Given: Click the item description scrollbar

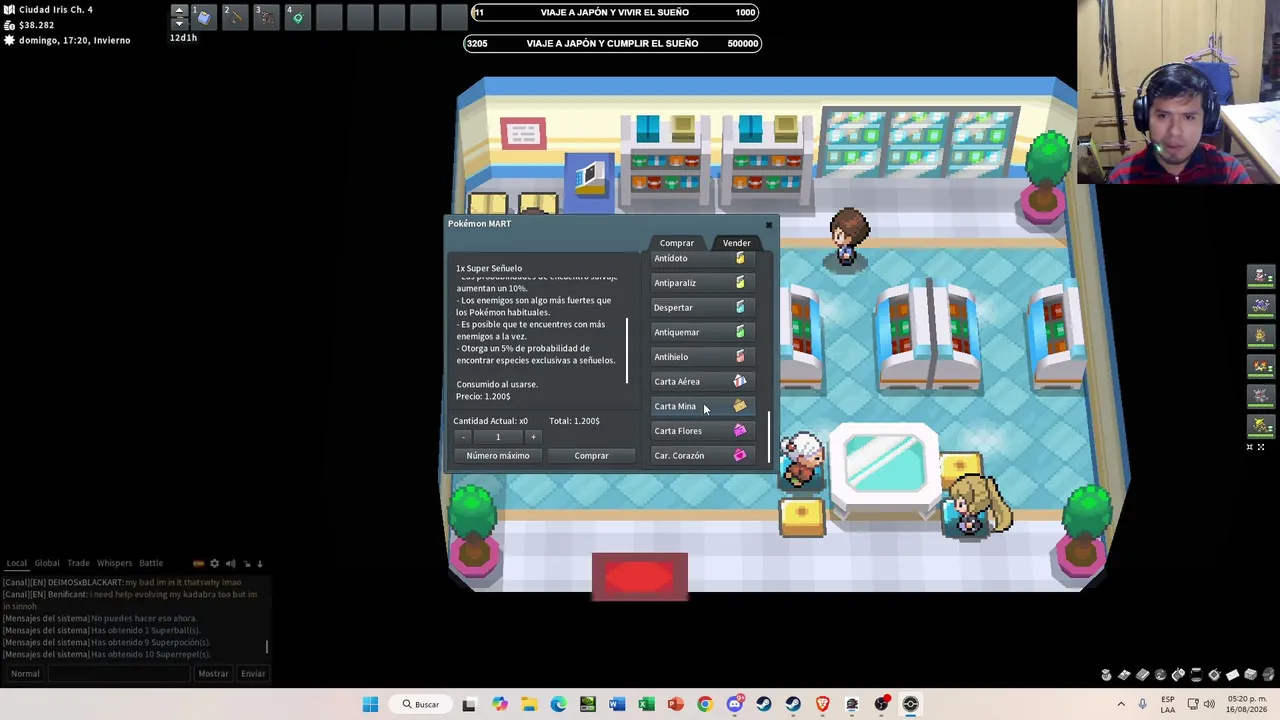Looking at the screenshot, I should [x=628, y=350].
